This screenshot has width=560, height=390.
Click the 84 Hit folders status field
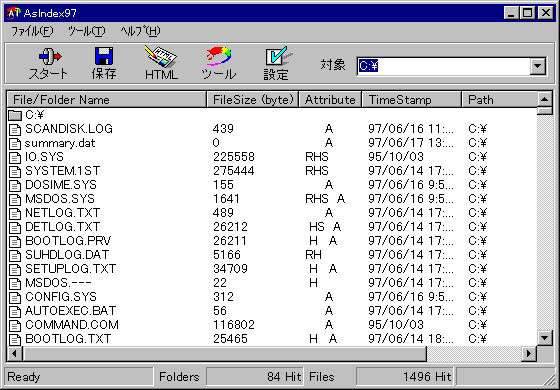coord(255,377)
